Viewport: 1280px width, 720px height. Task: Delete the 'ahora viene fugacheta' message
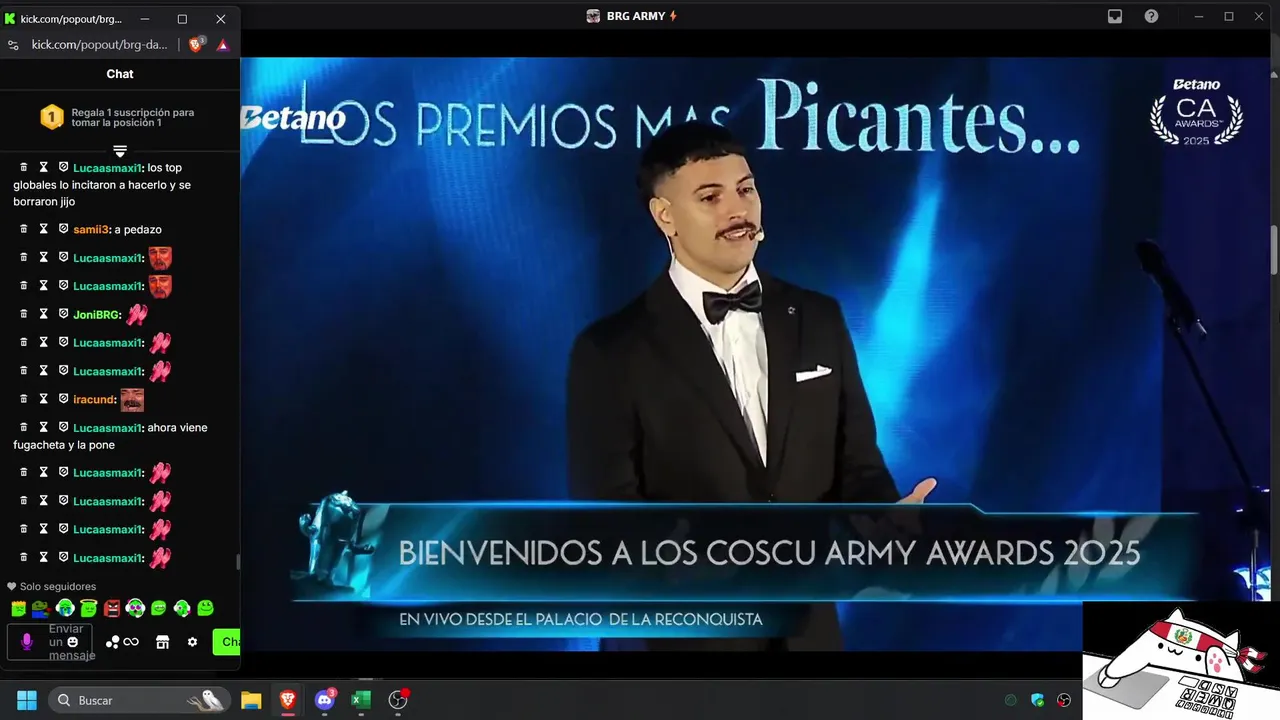click(24, 427)
